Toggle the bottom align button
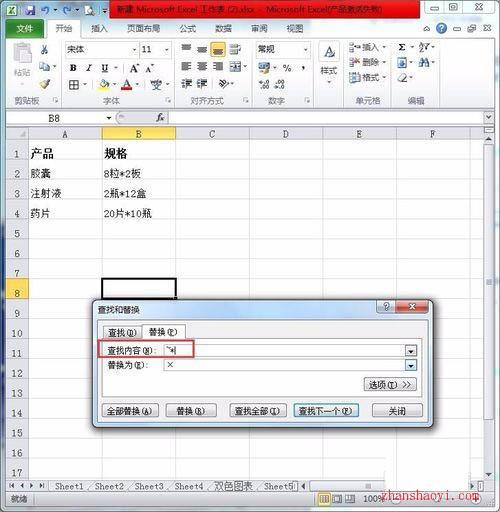The height and width of the screenshot is (512, 500). point(218,49)
